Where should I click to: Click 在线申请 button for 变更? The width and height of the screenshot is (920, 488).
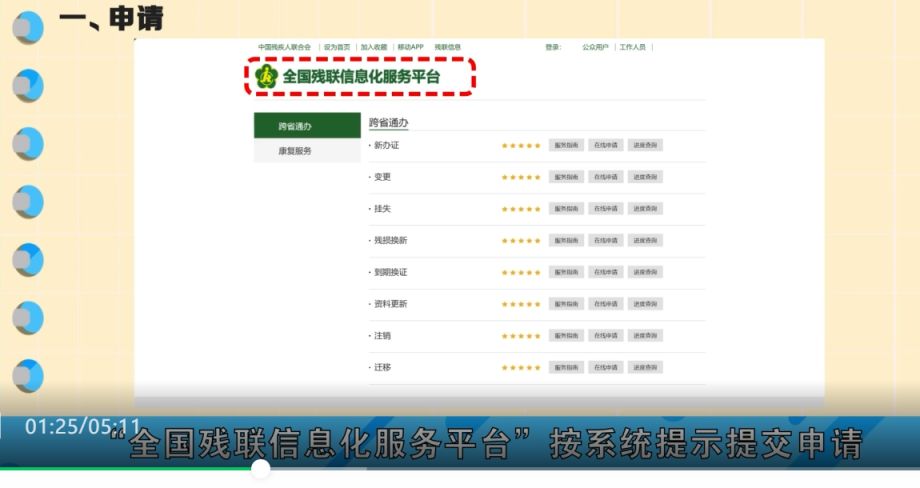click(x=606, y=177)
